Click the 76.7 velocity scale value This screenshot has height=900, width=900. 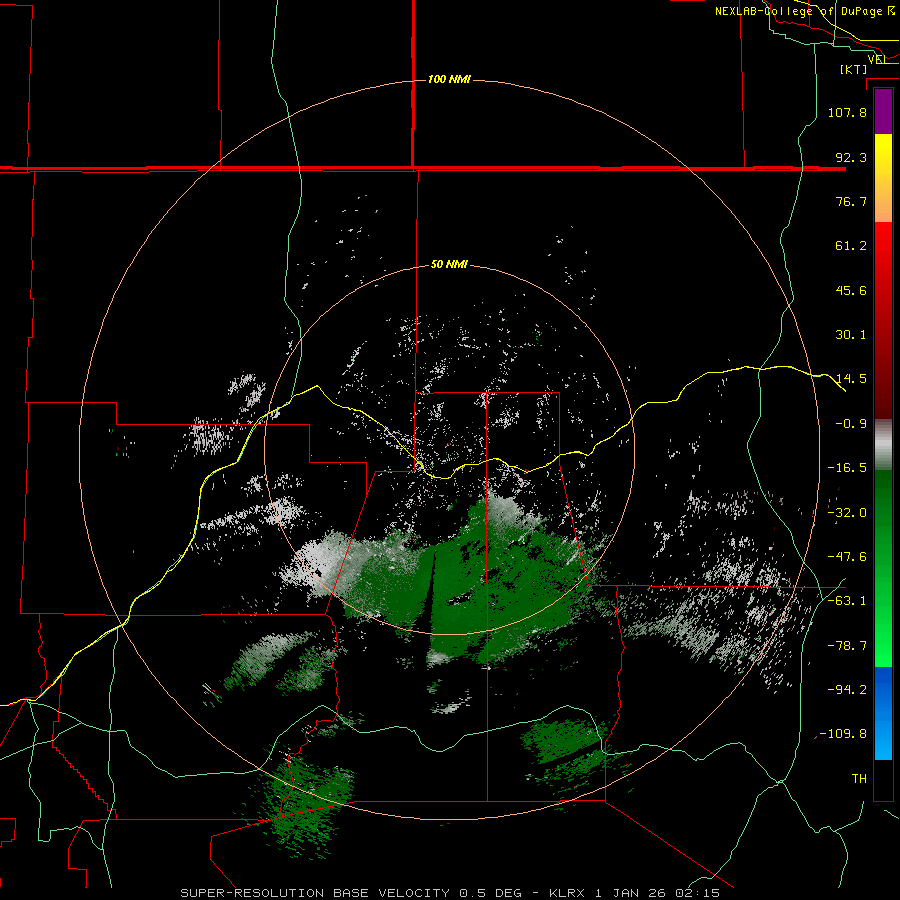tap(851, 201)
